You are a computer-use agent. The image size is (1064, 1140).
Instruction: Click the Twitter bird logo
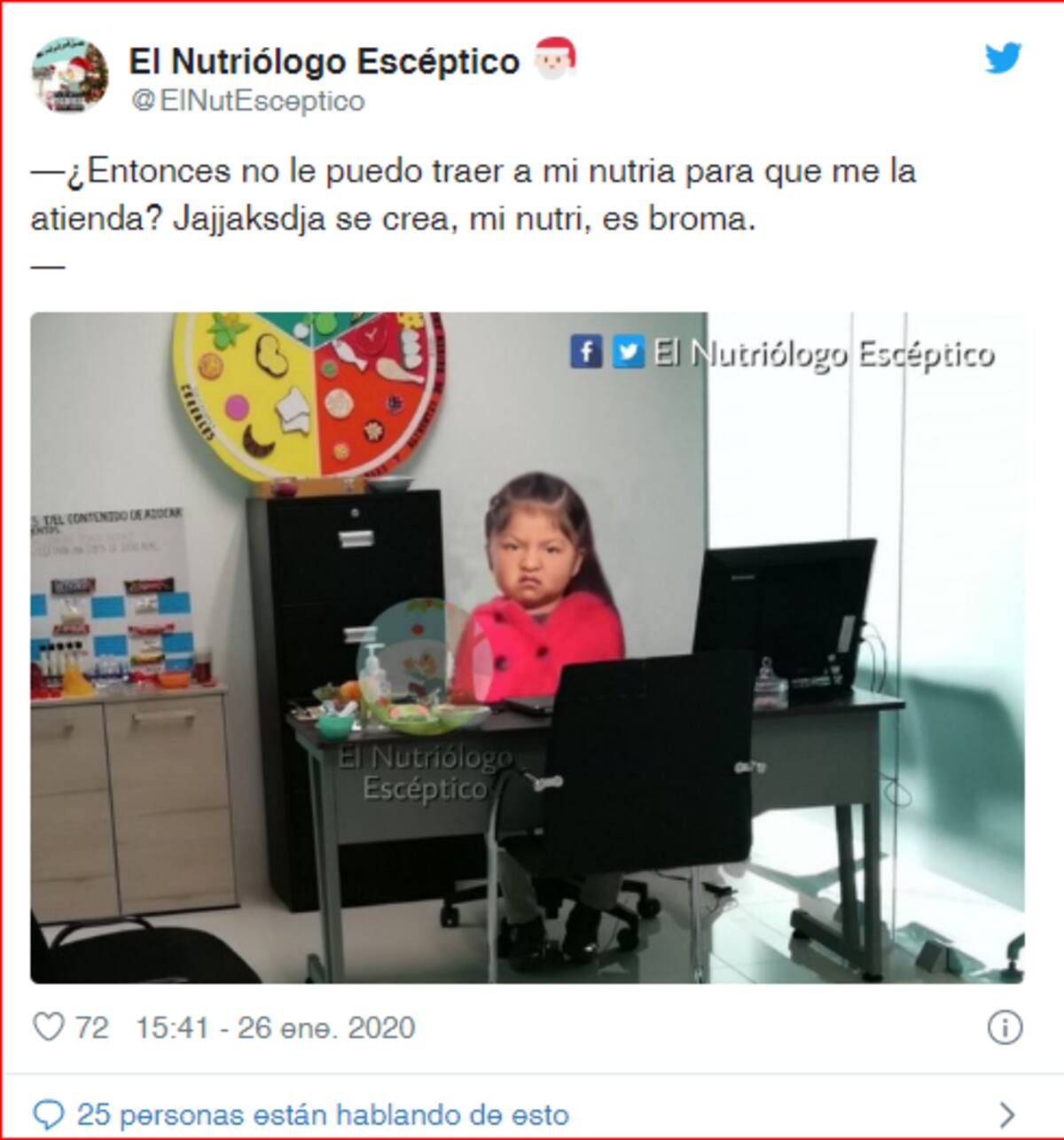[x=1003, y=59]
